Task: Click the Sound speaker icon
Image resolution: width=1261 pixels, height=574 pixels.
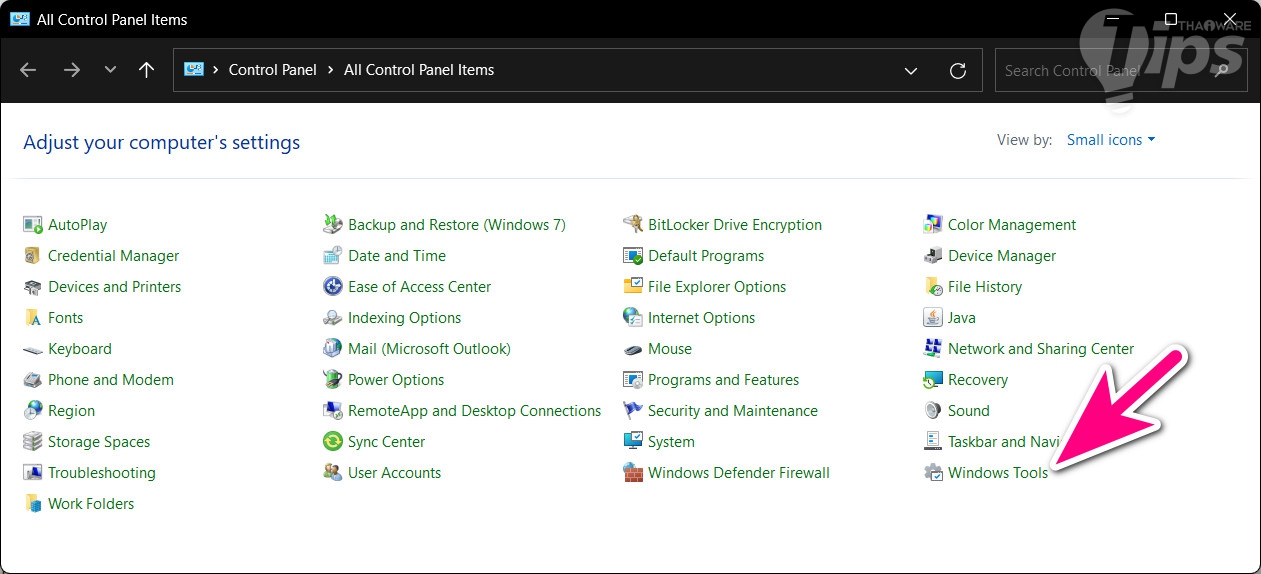Action: [932, 411]
